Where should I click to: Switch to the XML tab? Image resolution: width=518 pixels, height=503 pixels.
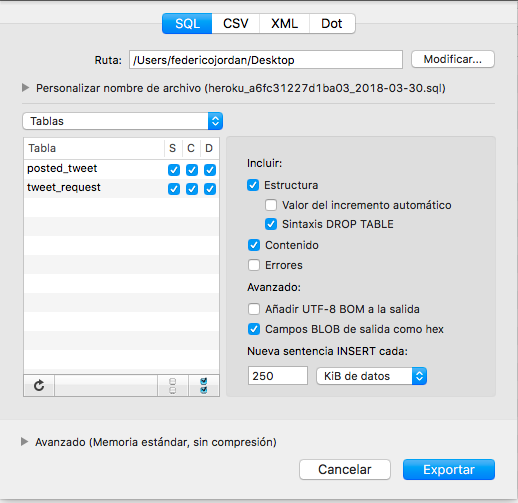point(284,24)
